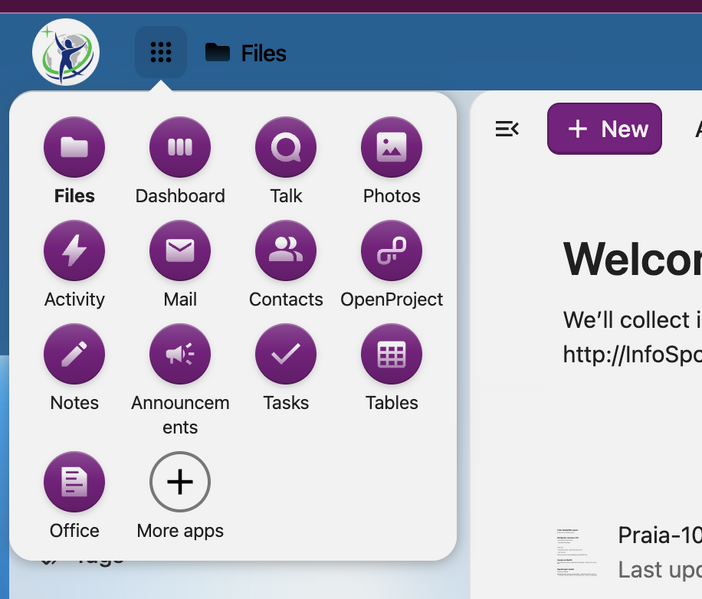Click the New button
This screenshot has height=599, width=702.
point(604,129)
